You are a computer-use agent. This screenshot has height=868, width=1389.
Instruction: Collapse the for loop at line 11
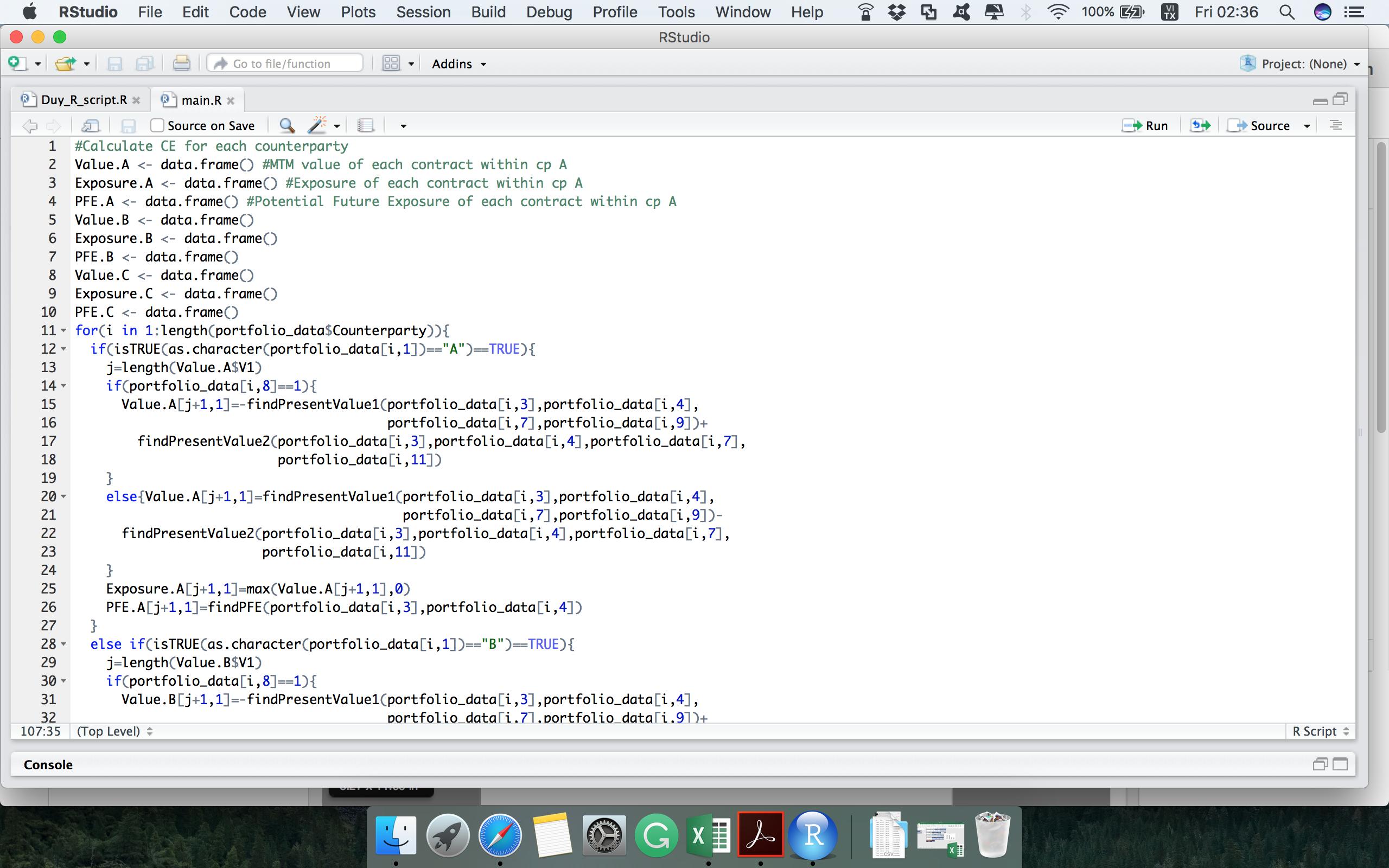click(x=63, y=330)
